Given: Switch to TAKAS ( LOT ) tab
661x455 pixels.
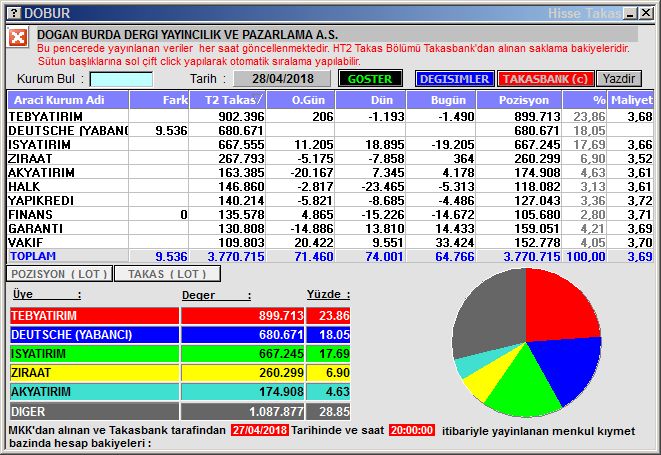Looking at the screenshot, I should (x=167, y=274).
